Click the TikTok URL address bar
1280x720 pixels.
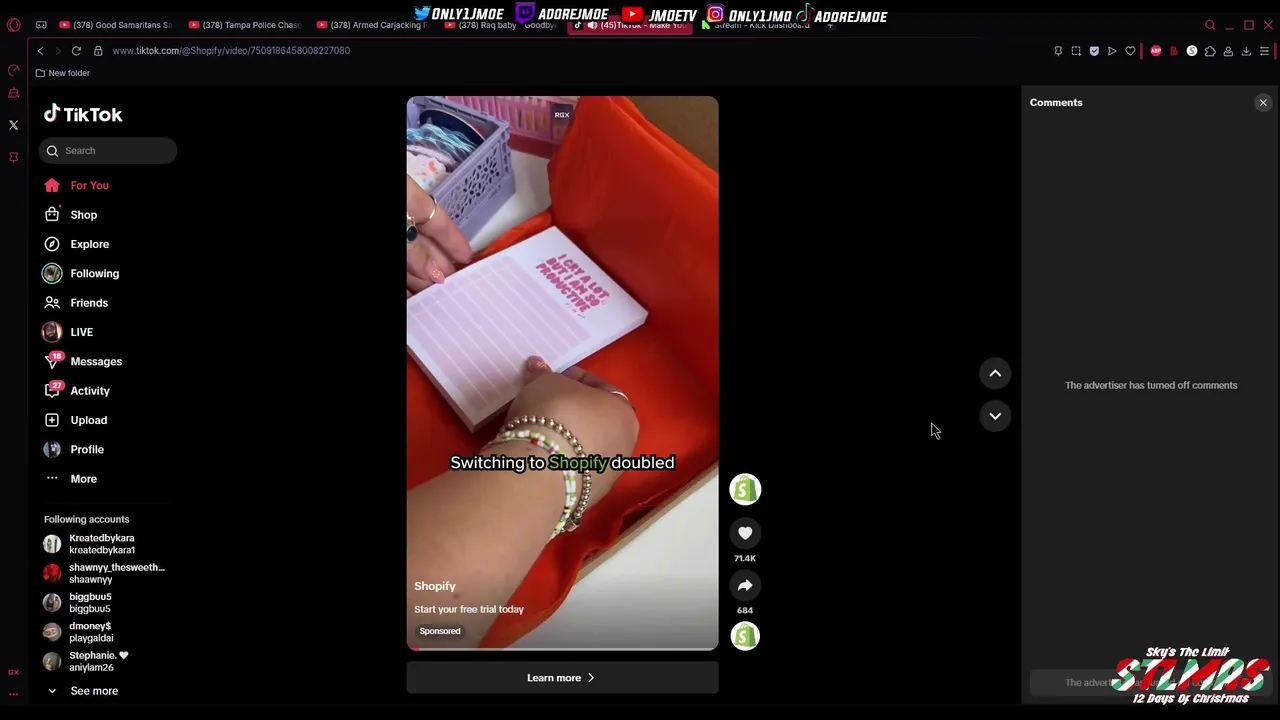point(231,51)
